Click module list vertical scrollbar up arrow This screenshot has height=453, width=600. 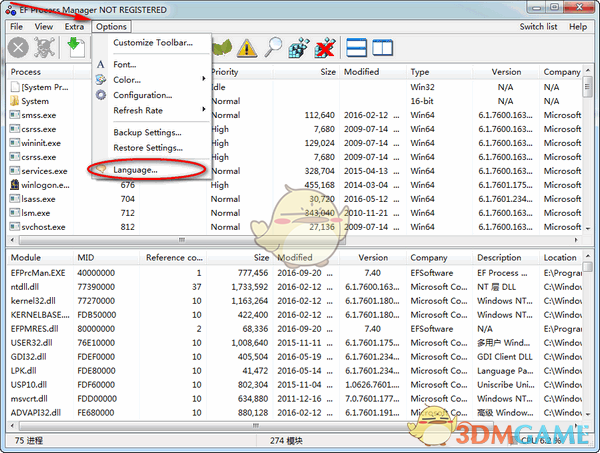(x=587, y=255)
